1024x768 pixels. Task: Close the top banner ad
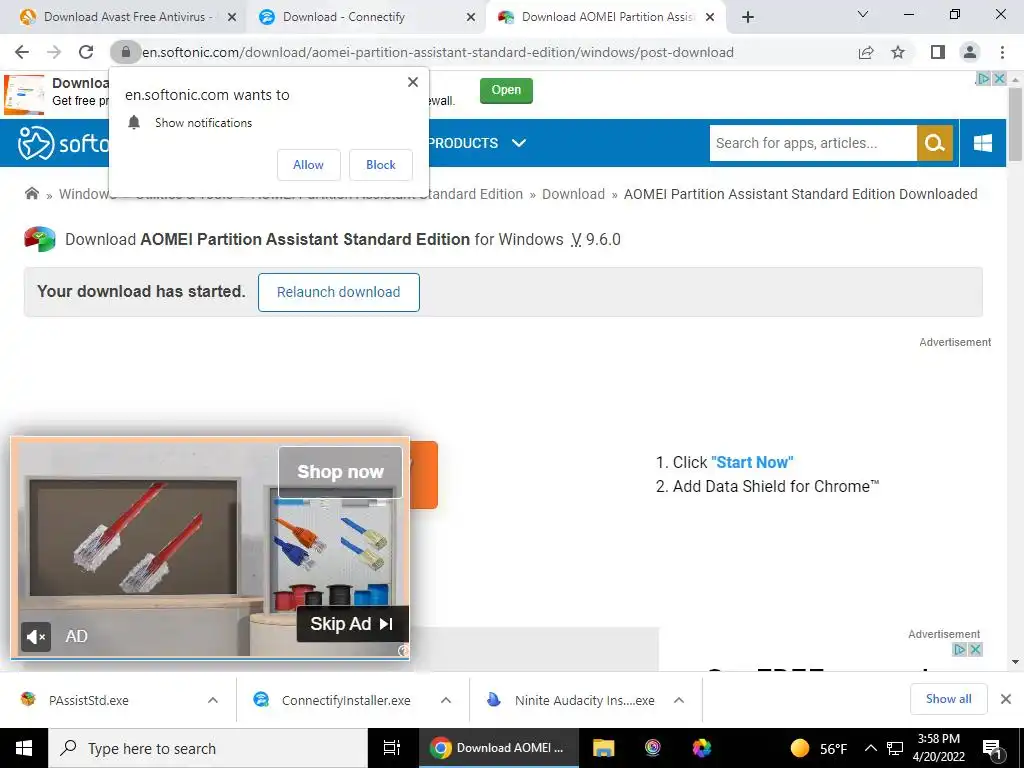pyautogui.click(x=999, y=78)
